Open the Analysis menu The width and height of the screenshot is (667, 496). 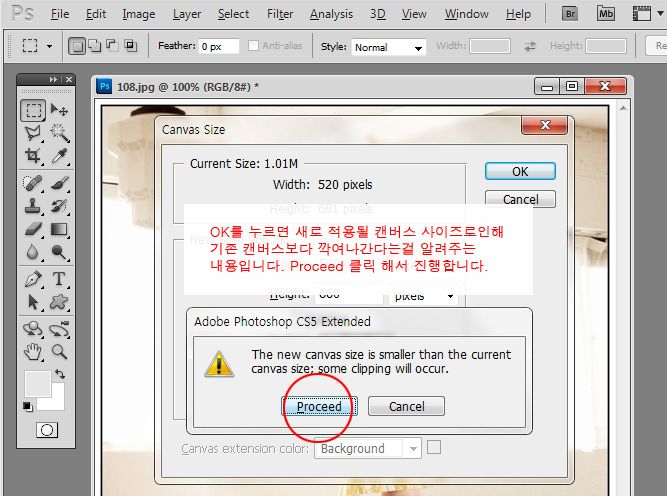(x=331, y=14)
